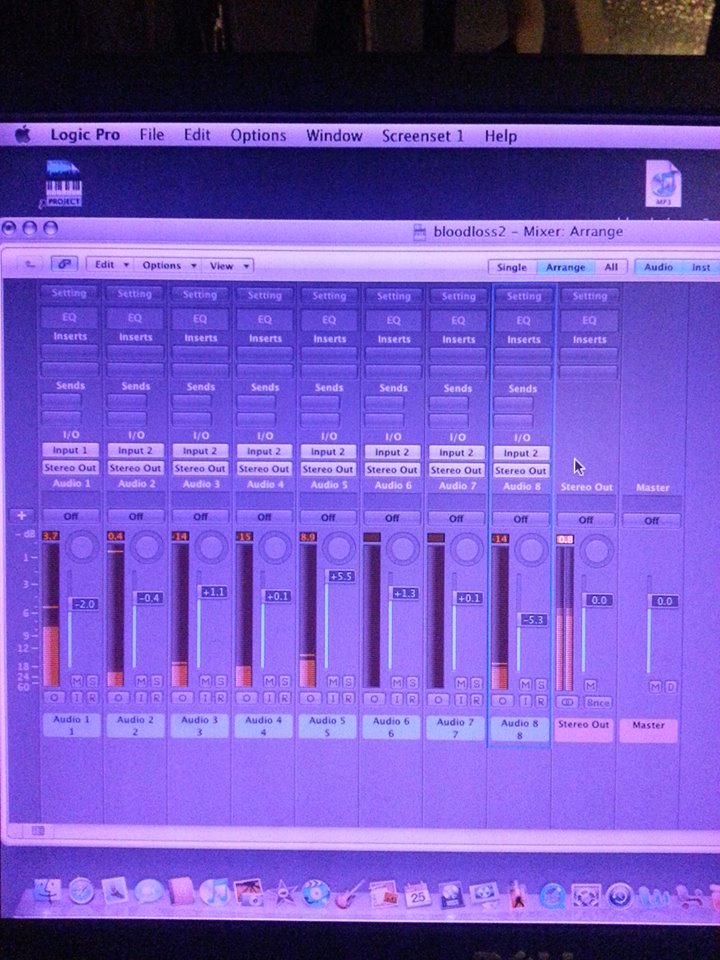
Task: Click the document icon in the mixer window title
Action: tap(420, 232)
